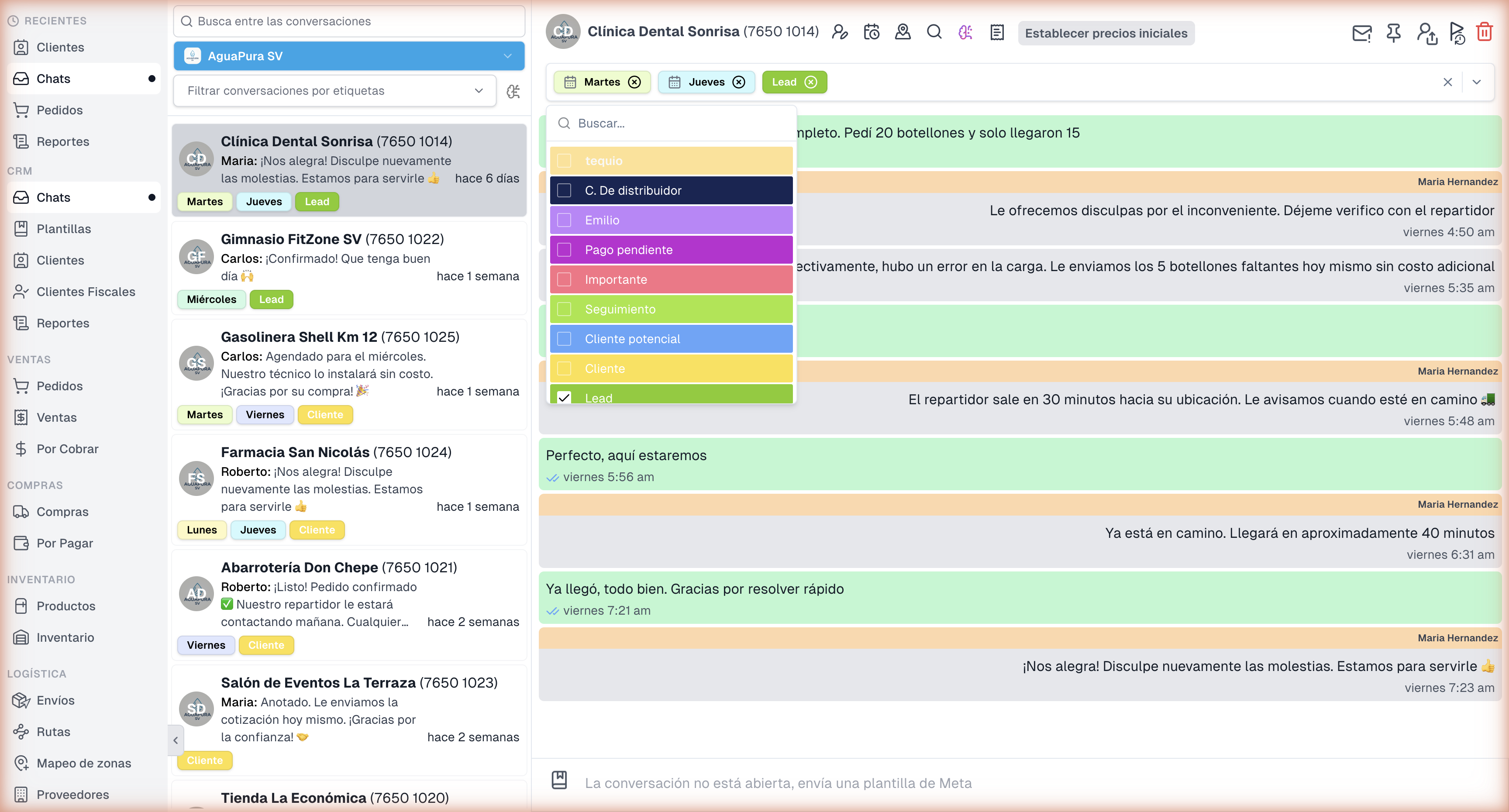Image resolution: width=1509 pixels, height=812 pixels.
Task: Click the envelope mark-unread icon
Action: click(x=1361, y=33)
